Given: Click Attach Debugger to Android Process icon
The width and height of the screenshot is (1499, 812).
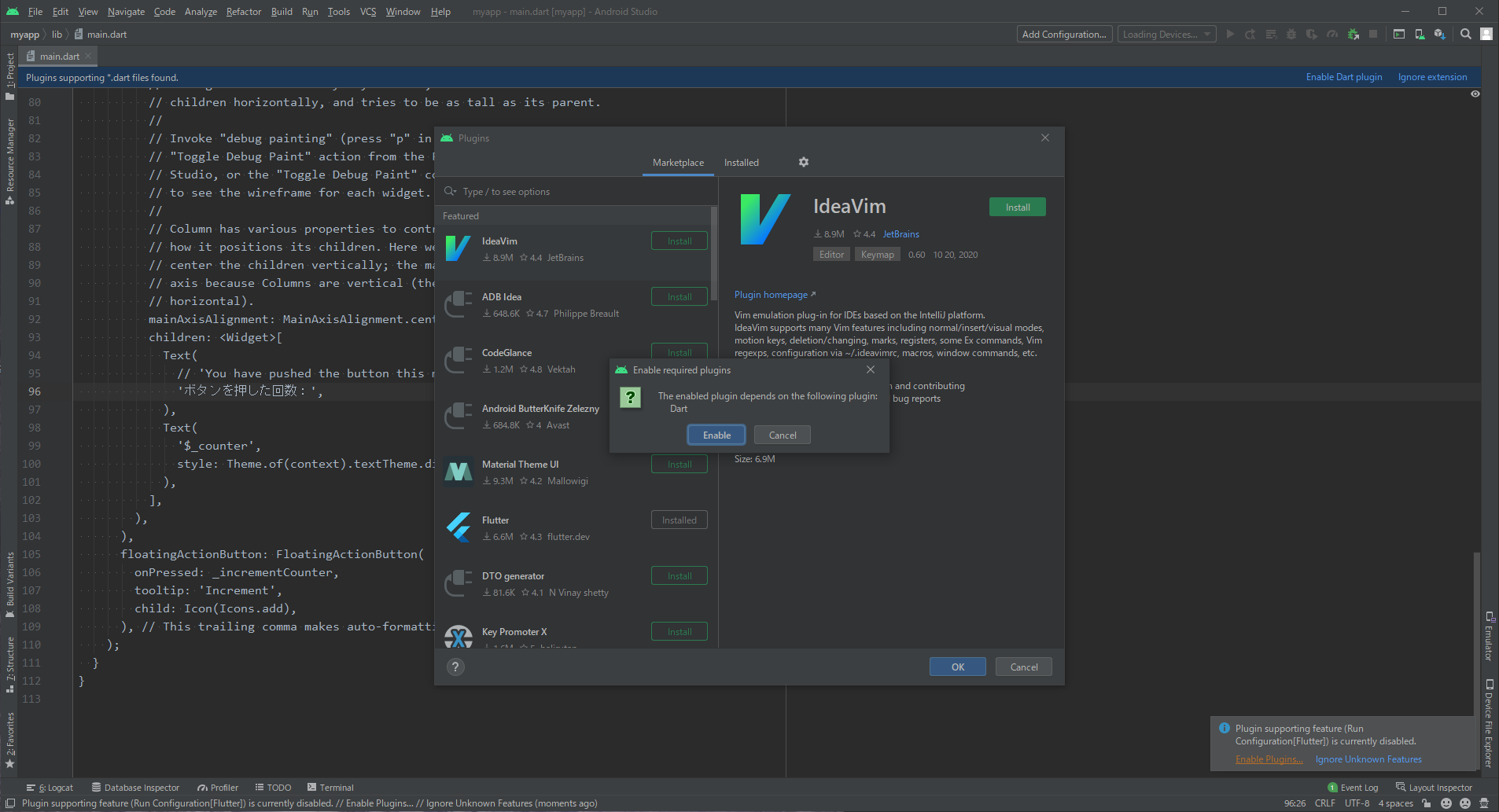Looking at the screenshot, I should click(1353, 35).
